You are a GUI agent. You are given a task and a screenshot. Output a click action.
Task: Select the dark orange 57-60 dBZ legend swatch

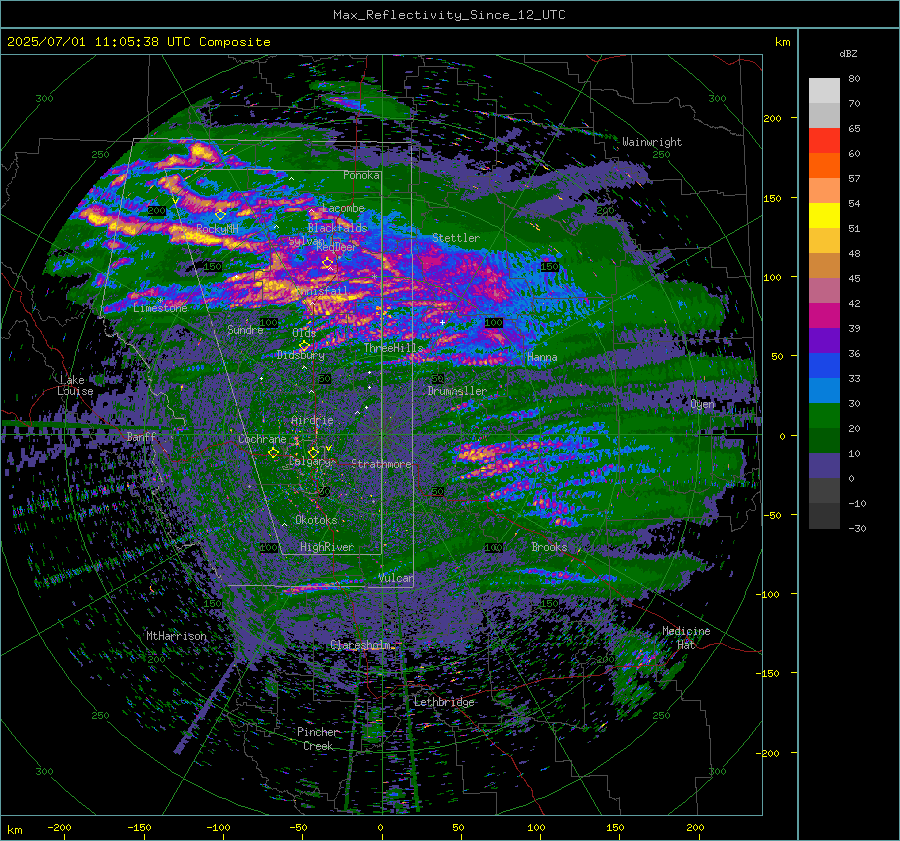click(x=824, y=166)
